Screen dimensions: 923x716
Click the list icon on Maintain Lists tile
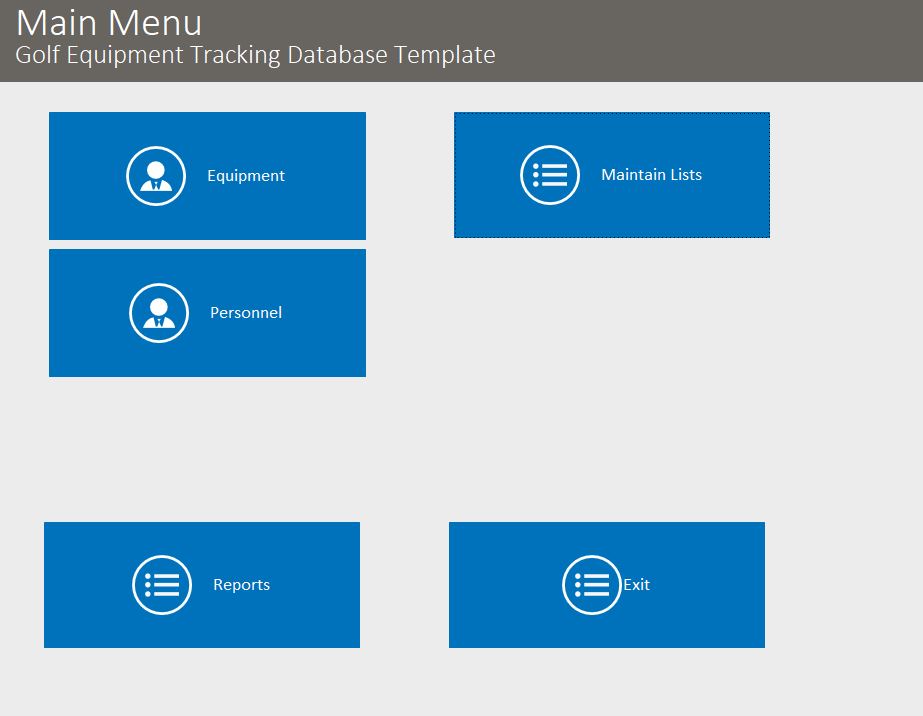tap(550, 175)
